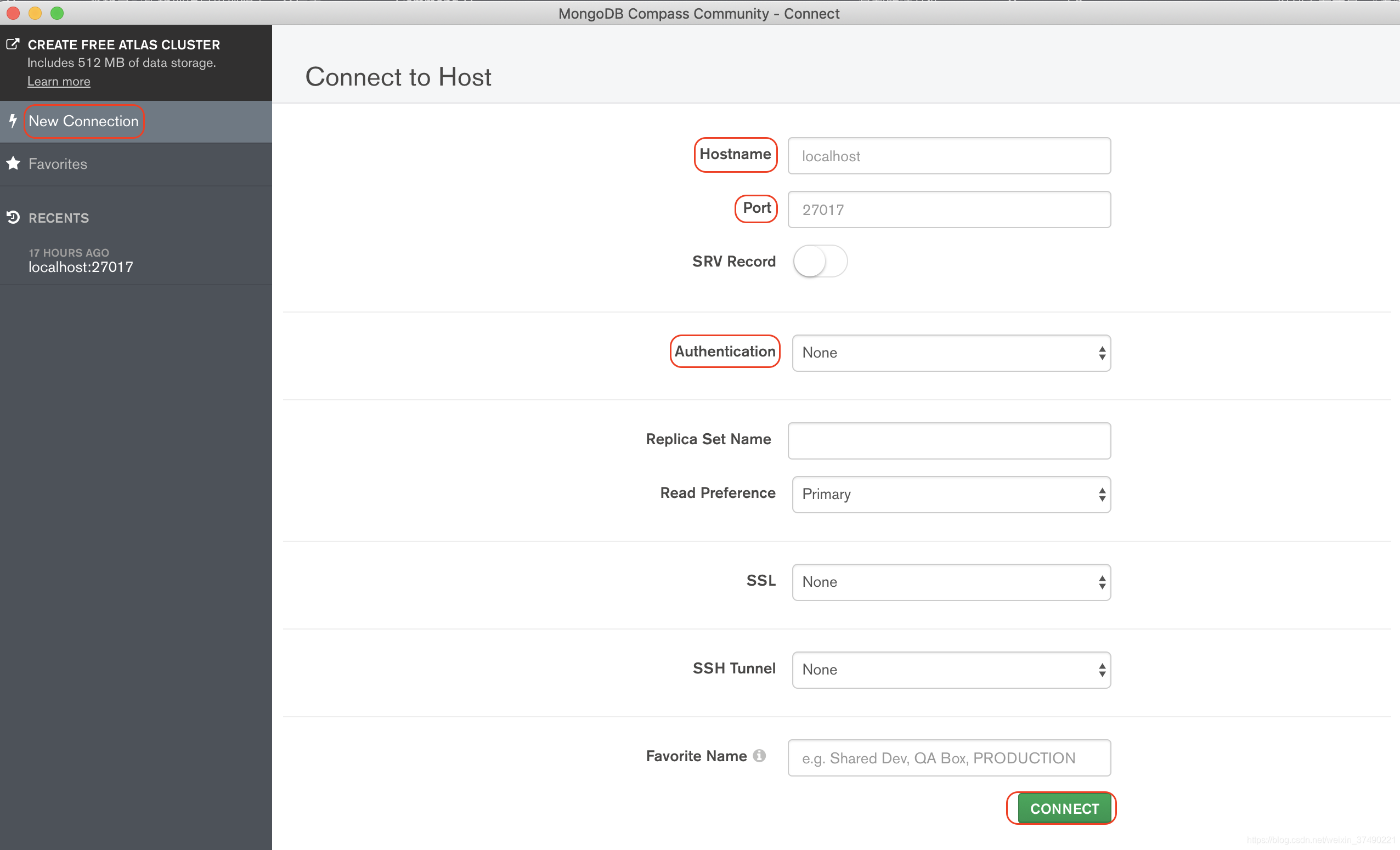Click the lightning bolt New Connection icon
Viewport: 1400px width, 850px height.
(x=13, y=121)
